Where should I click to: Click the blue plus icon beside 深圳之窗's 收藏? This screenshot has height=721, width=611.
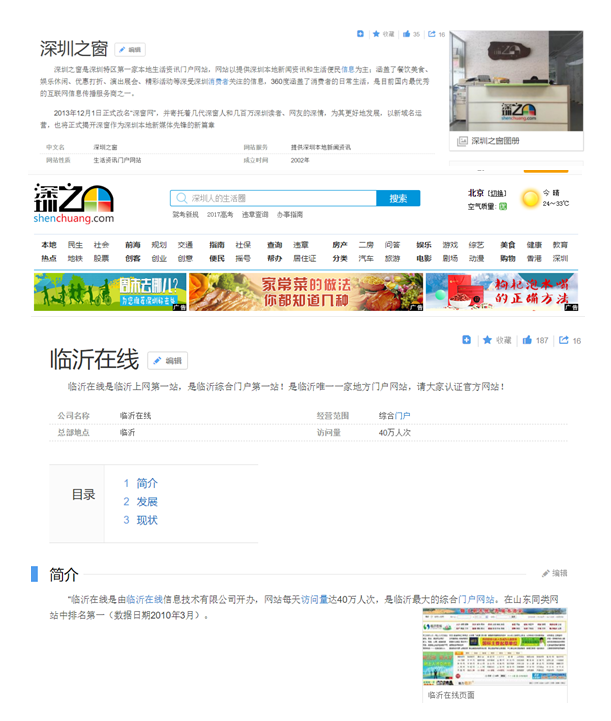coord(360,34)
